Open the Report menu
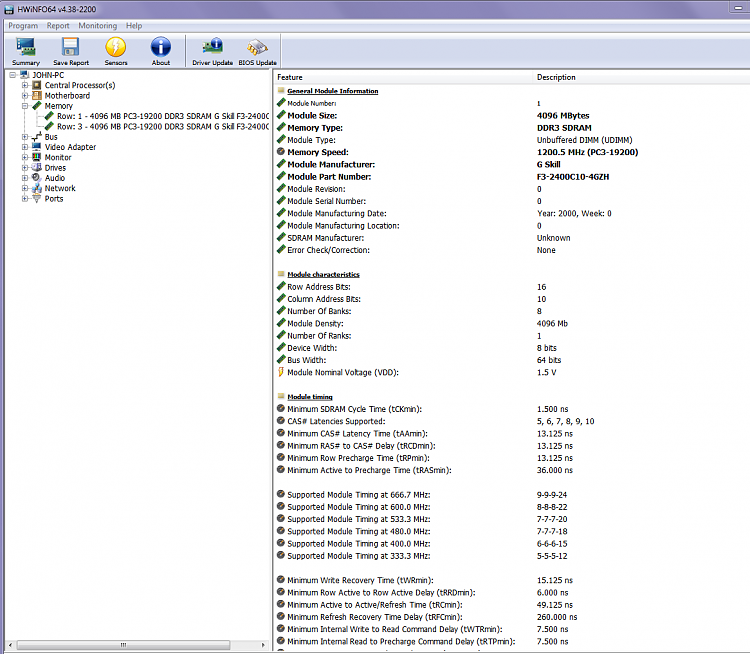Image resolution: width=750 pixels, height=654 pixels. [58, 26]
